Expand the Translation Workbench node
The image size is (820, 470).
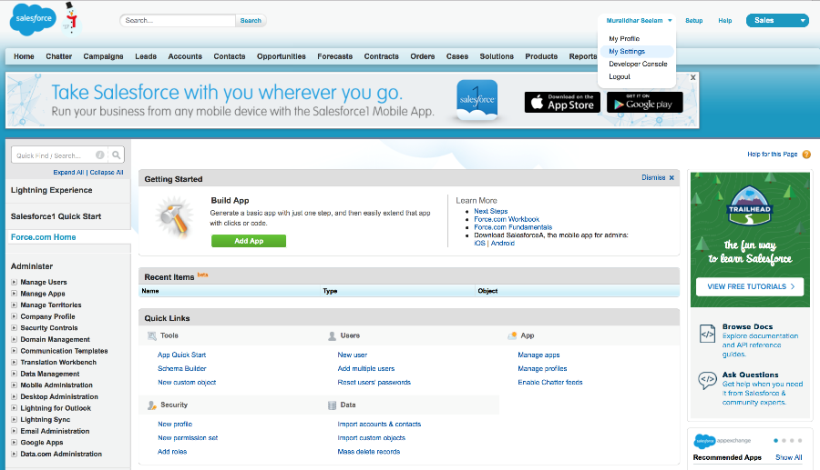click(x=14, y=362)
